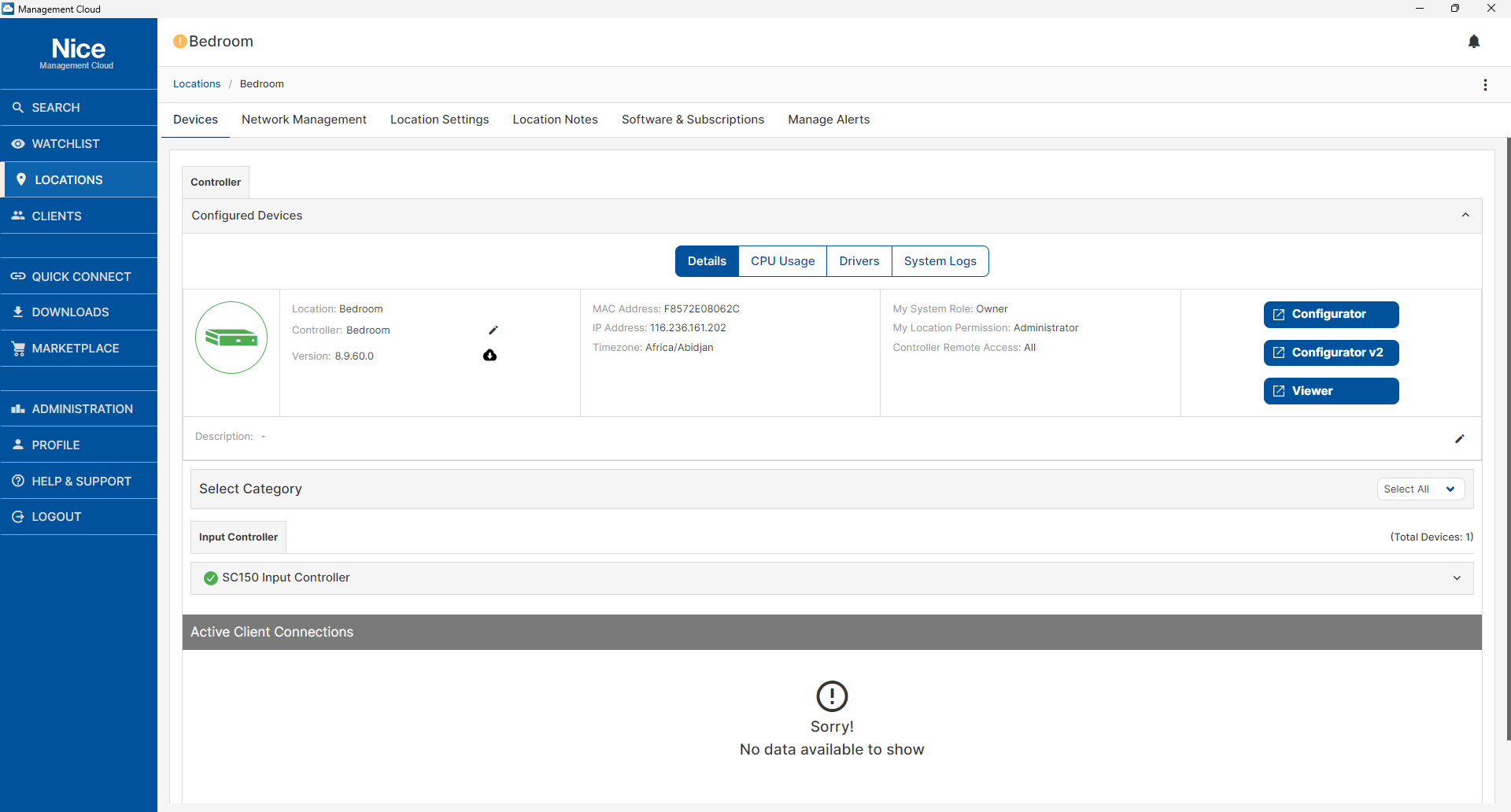Click the Locations breadcrumb link
The height and width of the screenshot is (812, 1511).
point(197,84)
